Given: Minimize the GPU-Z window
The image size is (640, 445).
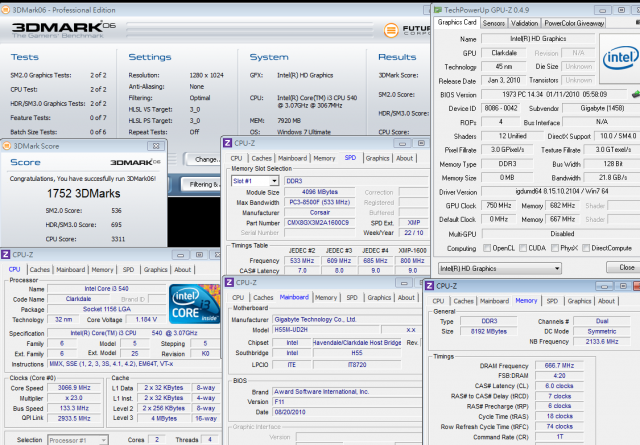Looking at the screenshot, I should [x=602, y=10].
